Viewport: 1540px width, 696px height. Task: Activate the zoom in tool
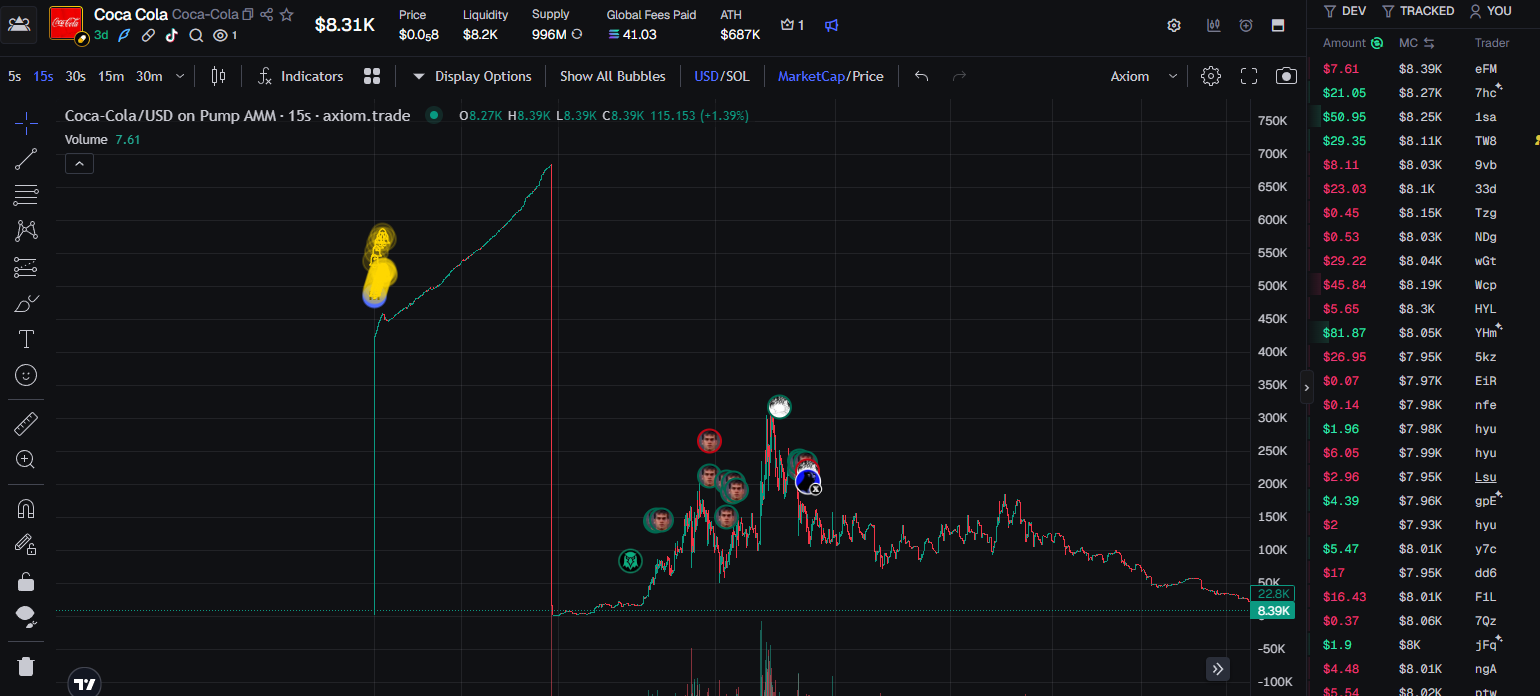pos(26,460)
